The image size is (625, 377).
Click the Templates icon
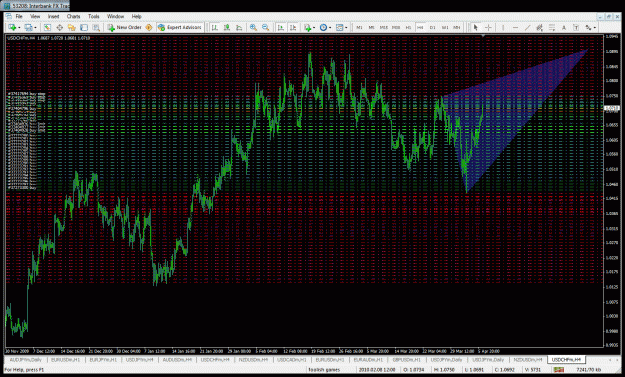pos(339,27)
